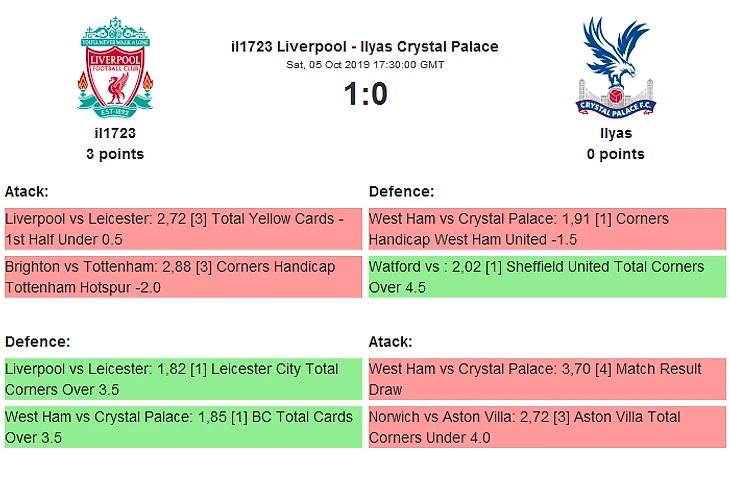Select the Total Yellow Cards 1st Half bet
The width and height of the screenshot is (730, 480).
182,229
